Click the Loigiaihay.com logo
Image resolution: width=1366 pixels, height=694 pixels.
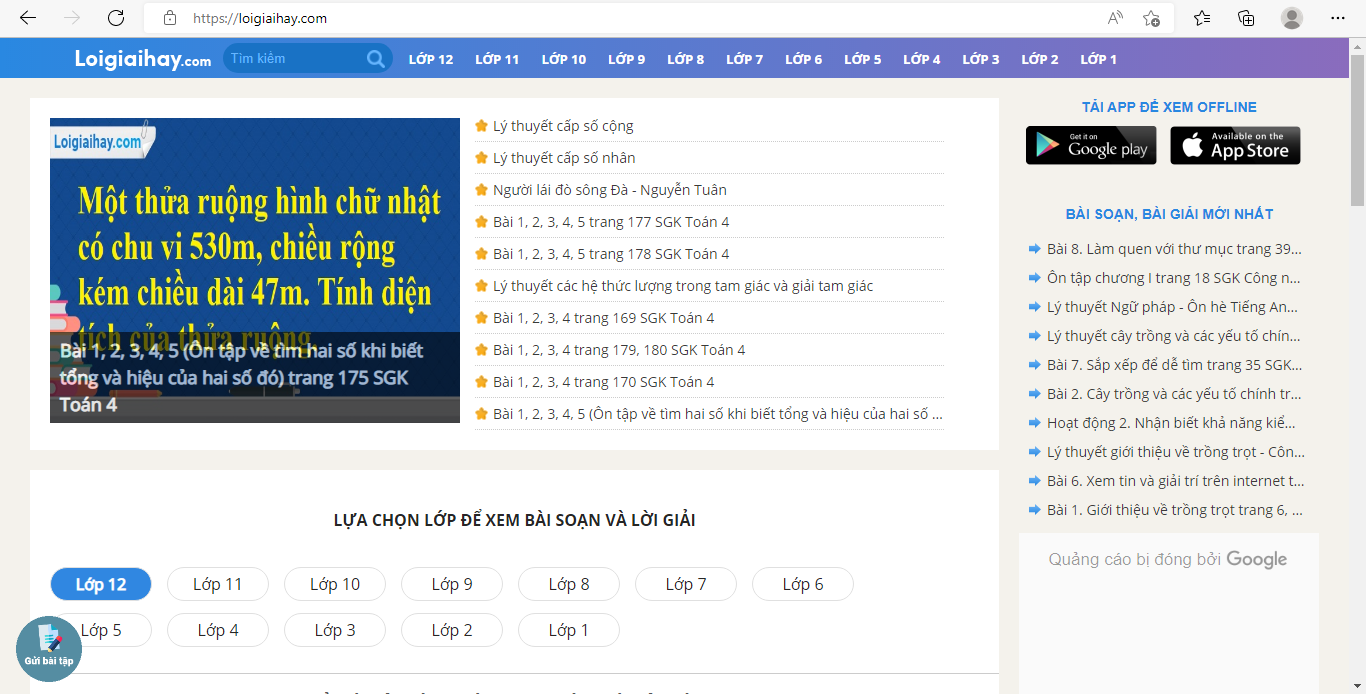pyautogui.click(x=143, y=59)
